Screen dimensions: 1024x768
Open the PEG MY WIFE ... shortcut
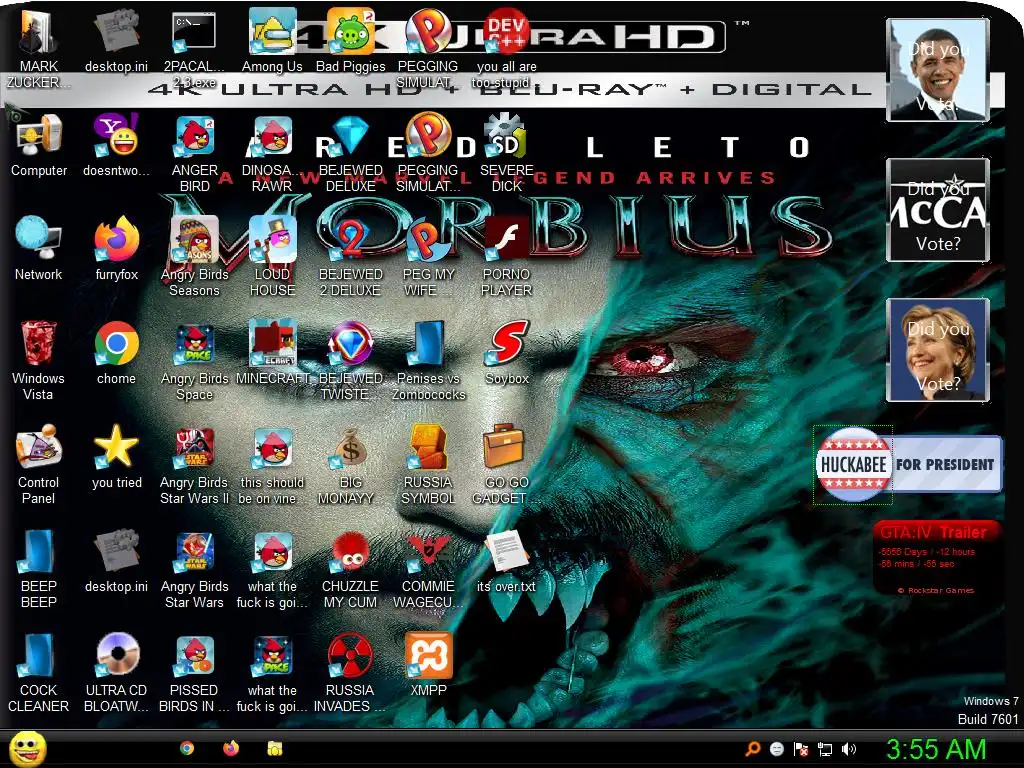(x=428, y=257)
